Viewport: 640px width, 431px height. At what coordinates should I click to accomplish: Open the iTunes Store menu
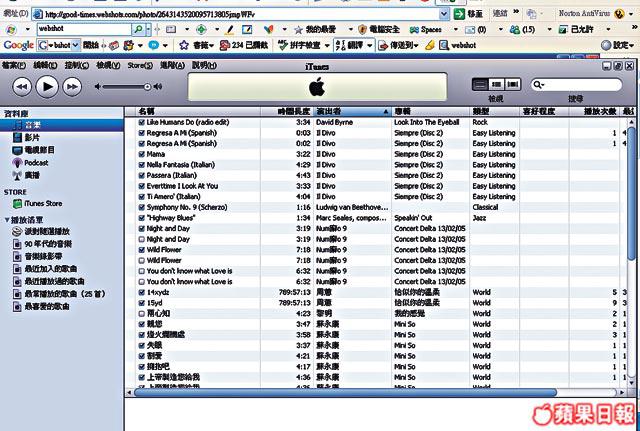click(x=140, y=65)
